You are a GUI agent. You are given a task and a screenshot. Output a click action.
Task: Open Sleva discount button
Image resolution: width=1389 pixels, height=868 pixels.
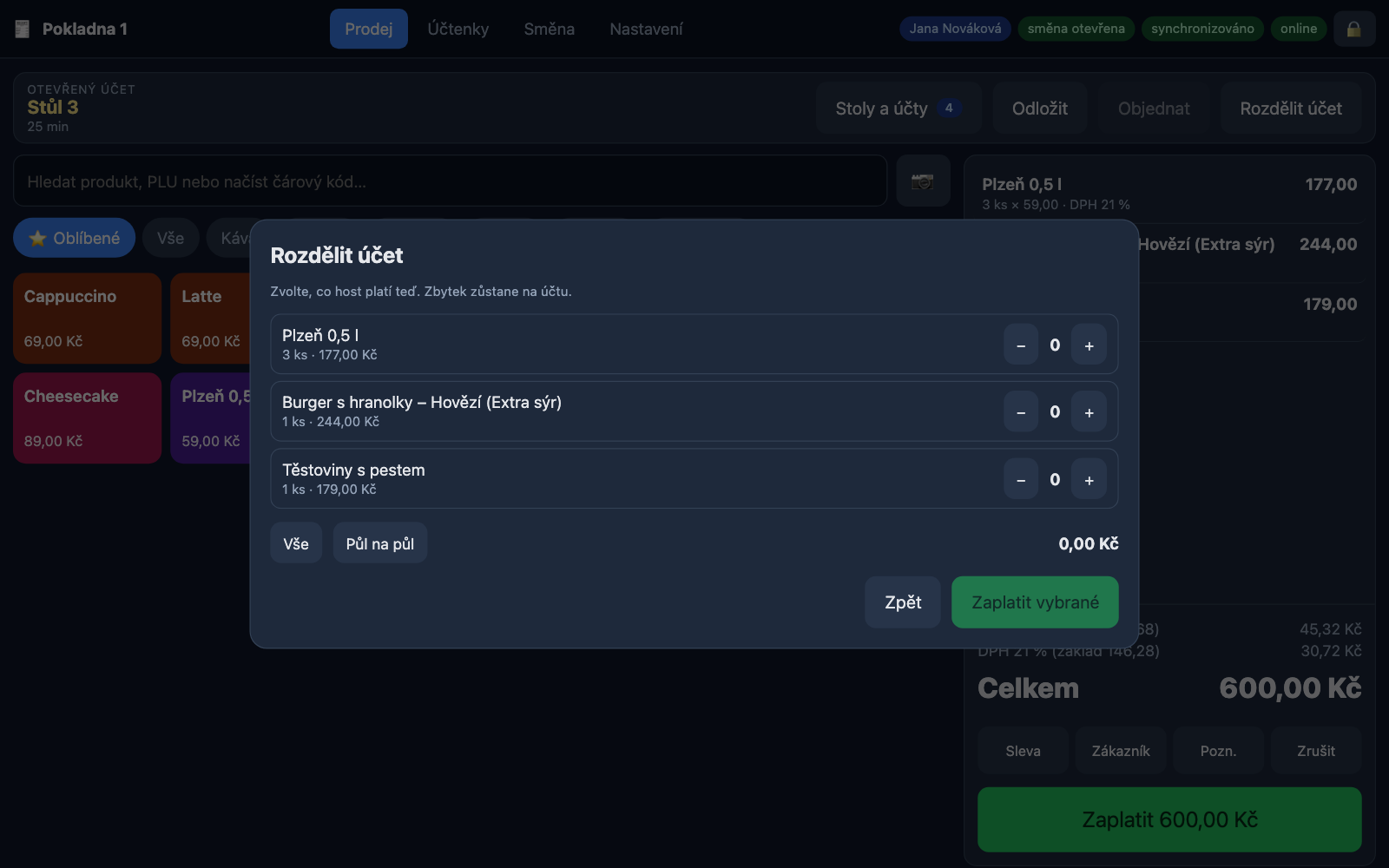[x=1023, y=751]
